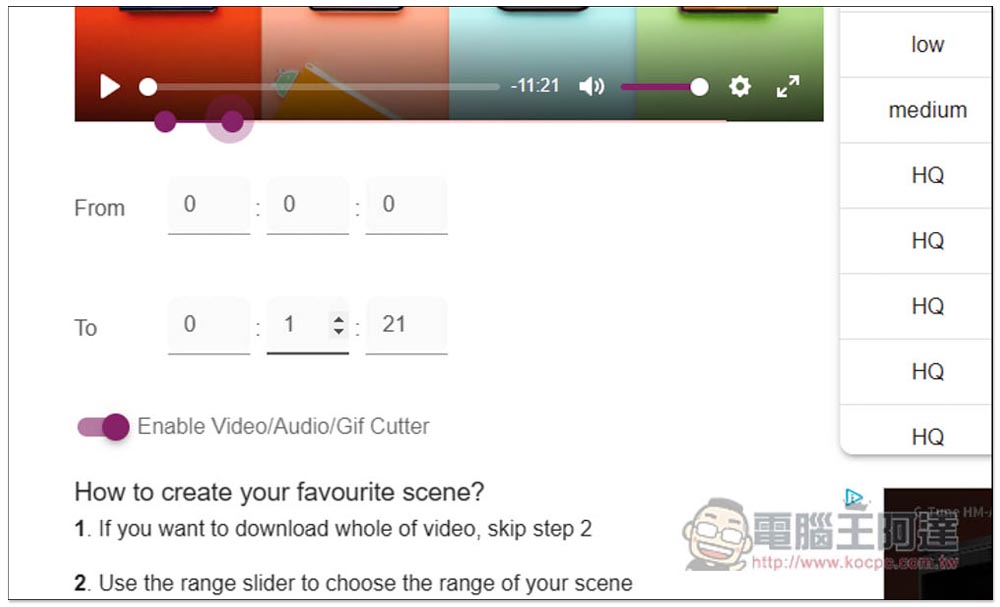Select the medium quality option

tap(927, 110)
